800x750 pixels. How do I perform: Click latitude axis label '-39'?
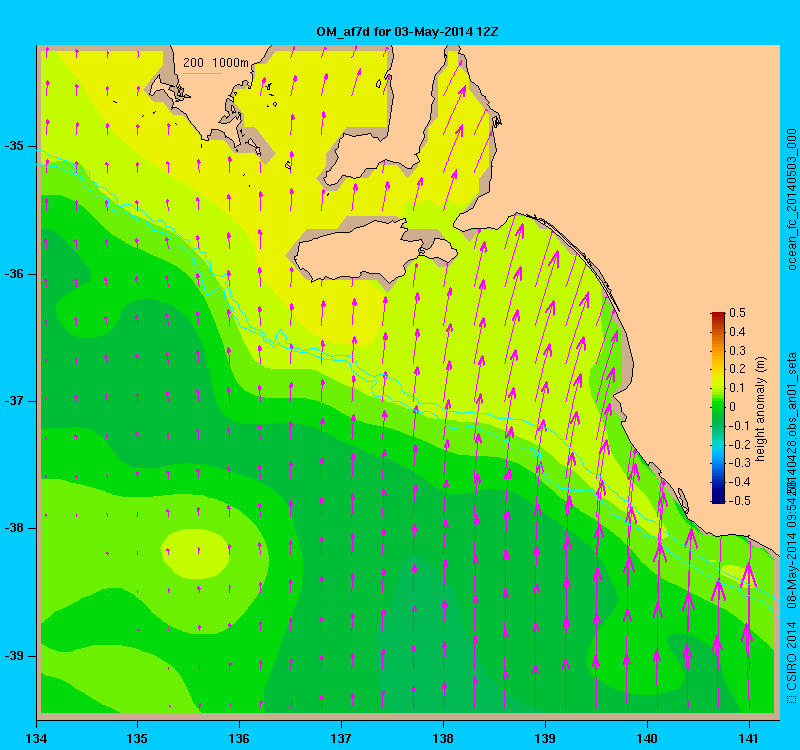[14, 656]
